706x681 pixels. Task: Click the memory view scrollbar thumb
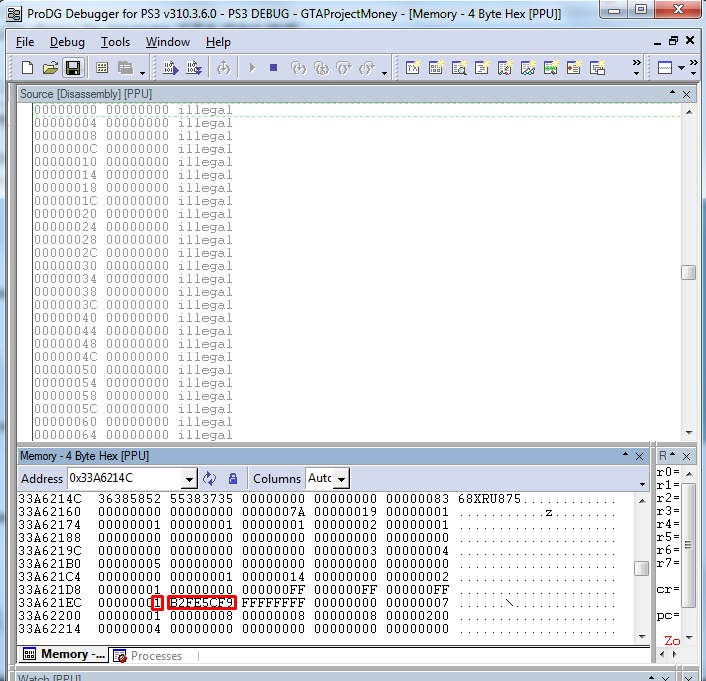click(x=641, y=568)
